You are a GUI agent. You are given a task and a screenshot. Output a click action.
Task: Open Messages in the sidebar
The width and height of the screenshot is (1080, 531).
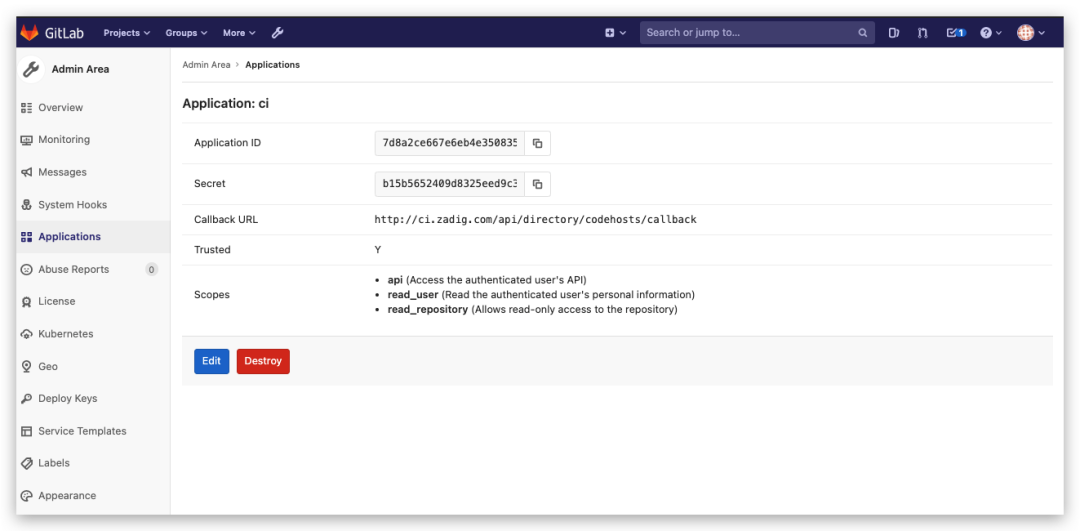pos(93,171)
